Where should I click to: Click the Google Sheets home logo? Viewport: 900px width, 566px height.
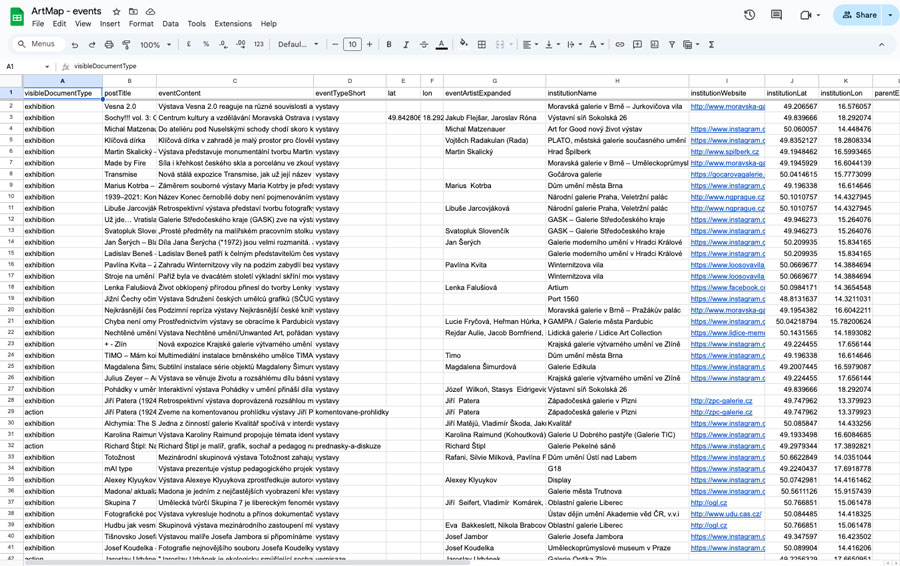(17, 17)
